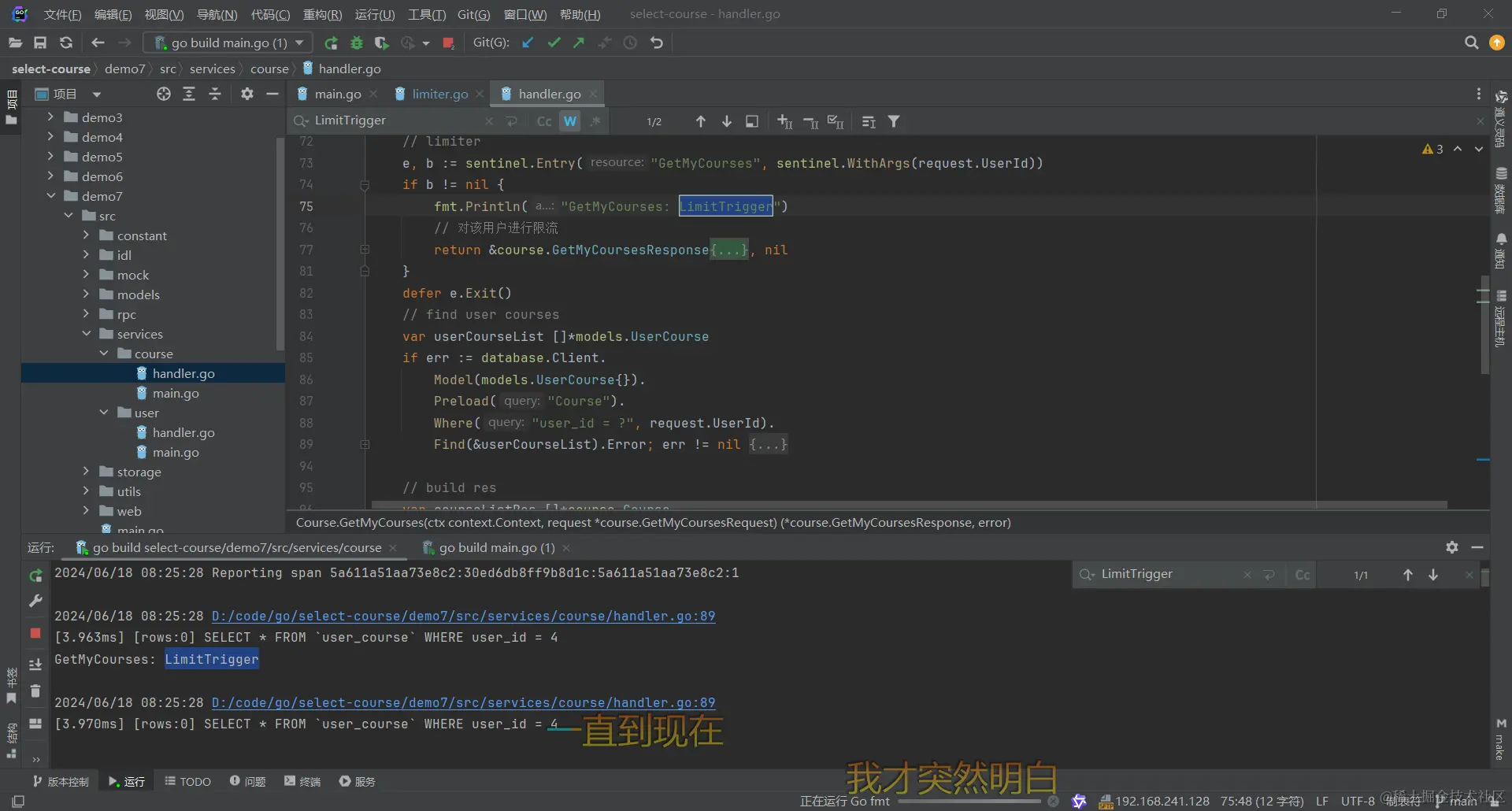Viewport: 1512px width, 811px height.
Task: Open Search Everywhere magnifier icon
Action: click(1471, 43)
